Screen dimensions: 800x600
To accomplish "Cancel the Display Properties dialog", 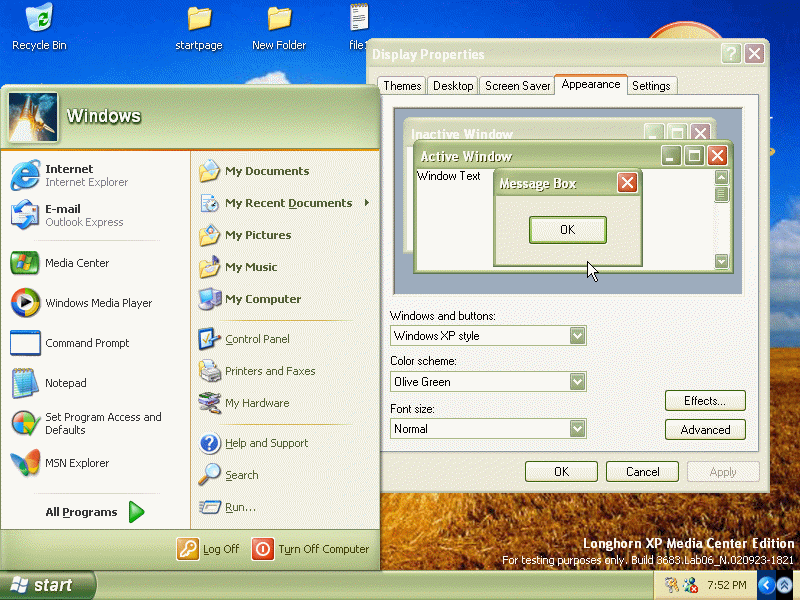I will tap(642, 471).
